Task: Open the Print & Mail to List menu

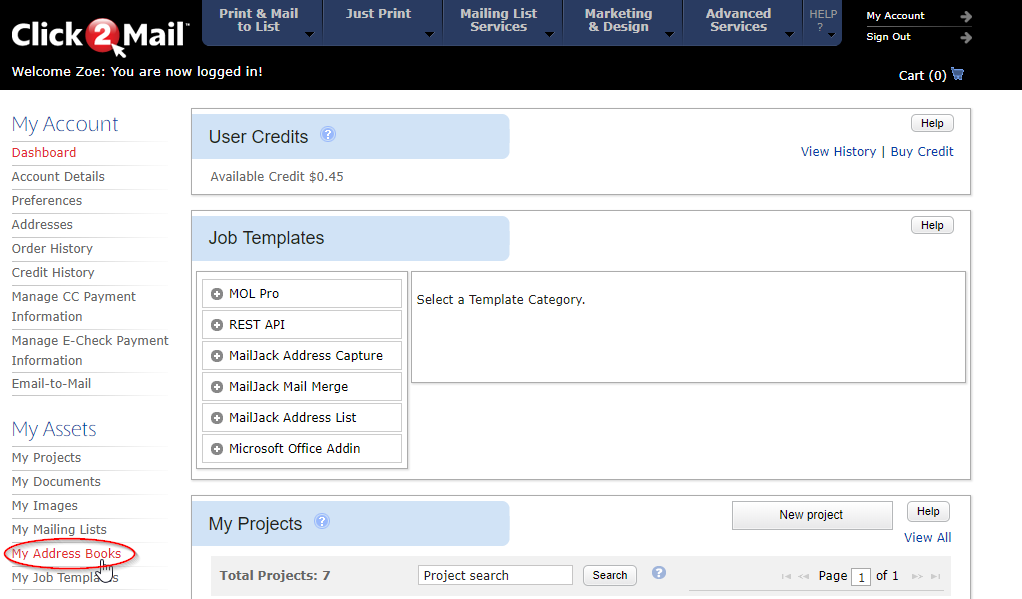Action: click(x=263, y=21)
